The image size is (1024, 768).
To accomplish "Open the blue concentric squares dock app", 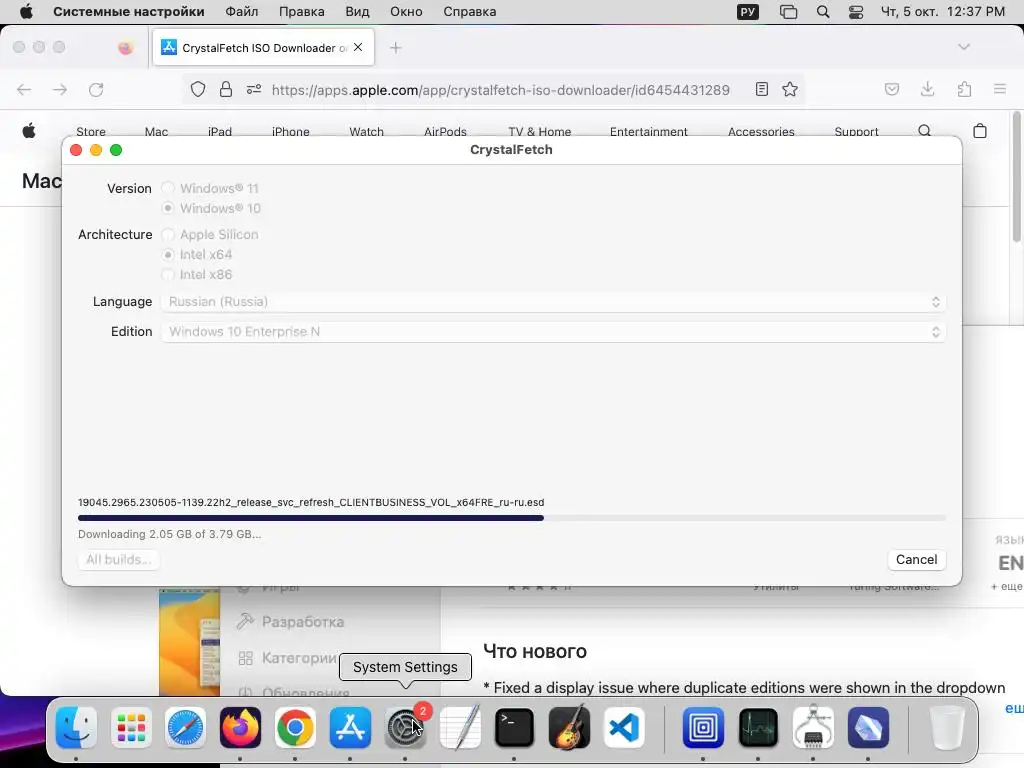I will point(703,727).
